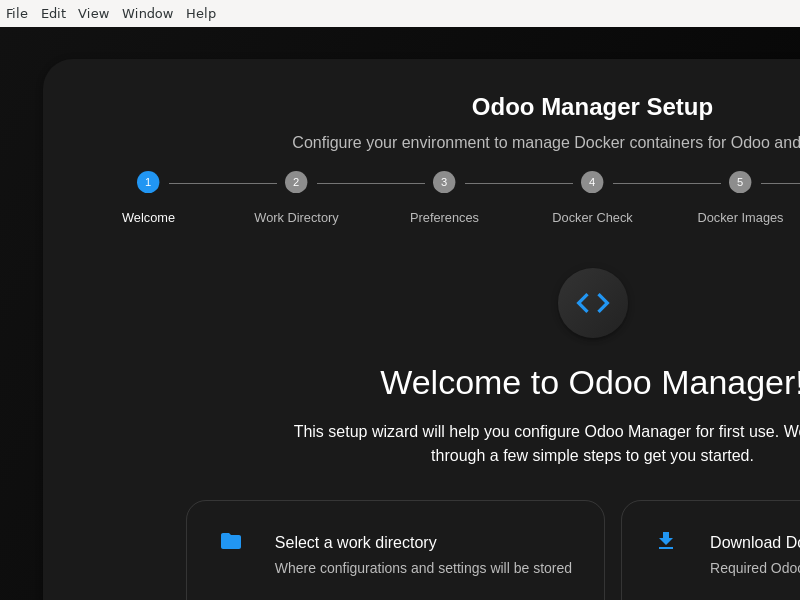
Task: Click the Select a work directory title
Action: tap(356, 542)
